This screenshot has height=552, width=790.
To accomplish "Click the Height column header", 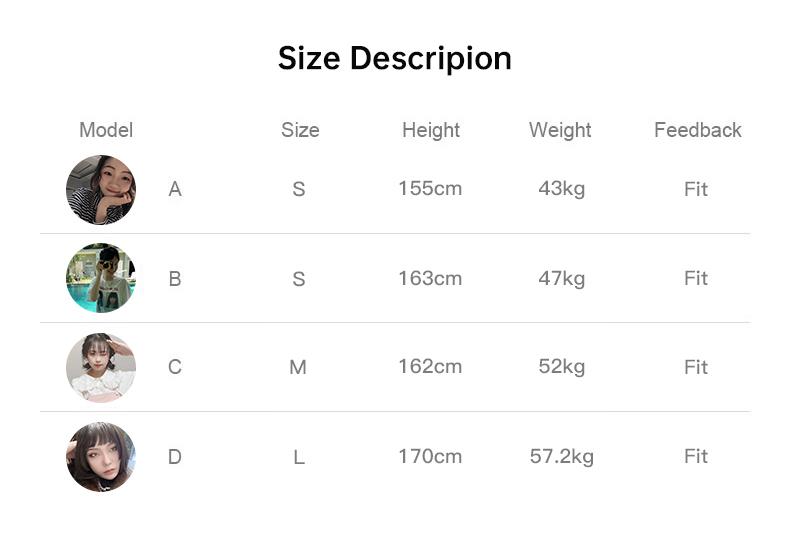I will [x=431, y=130].
